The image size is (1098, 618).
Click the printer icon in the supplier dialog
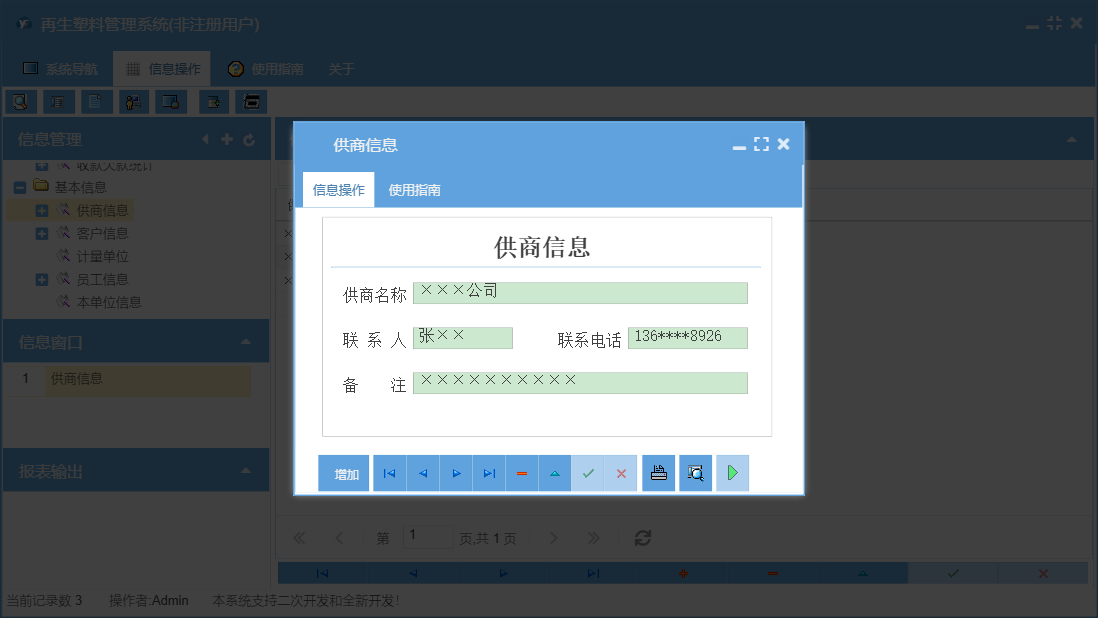pyautogui.click(x=658, y=472)
